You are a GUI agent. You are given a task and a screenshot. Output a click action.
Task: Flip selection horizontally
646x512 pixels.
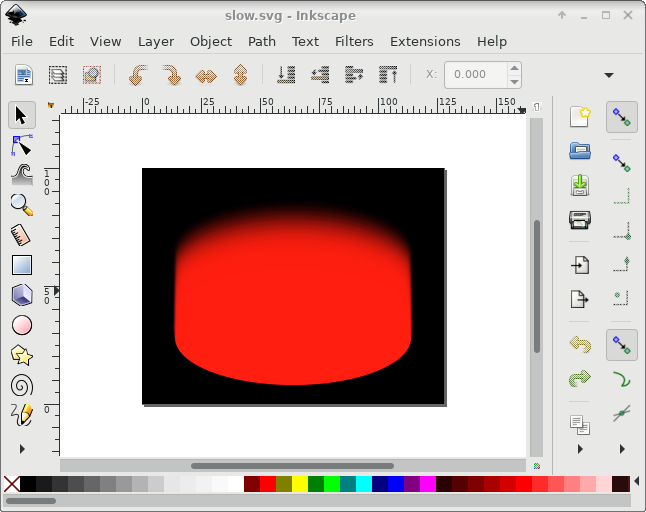tap(206, 75)
